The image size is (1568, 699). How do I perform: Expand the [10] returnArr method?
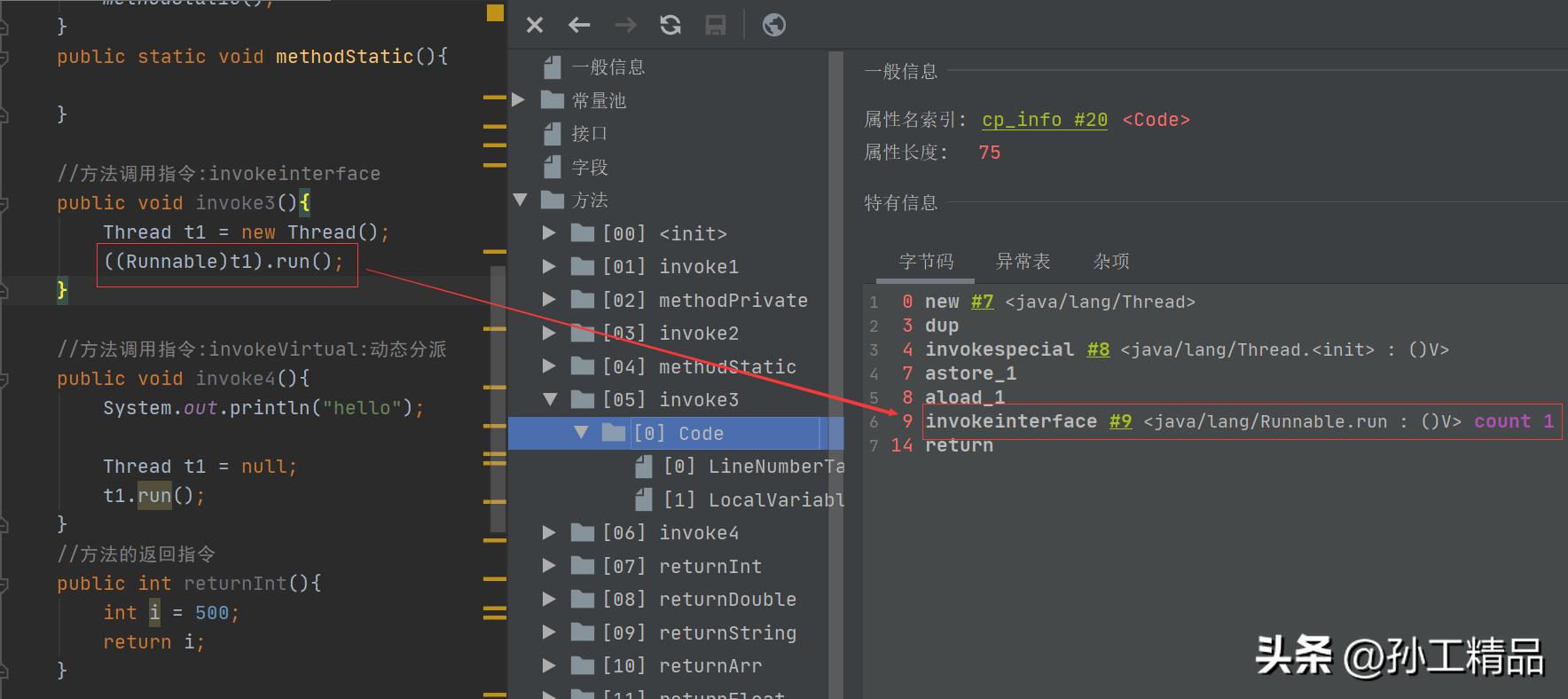click(549, 666)
